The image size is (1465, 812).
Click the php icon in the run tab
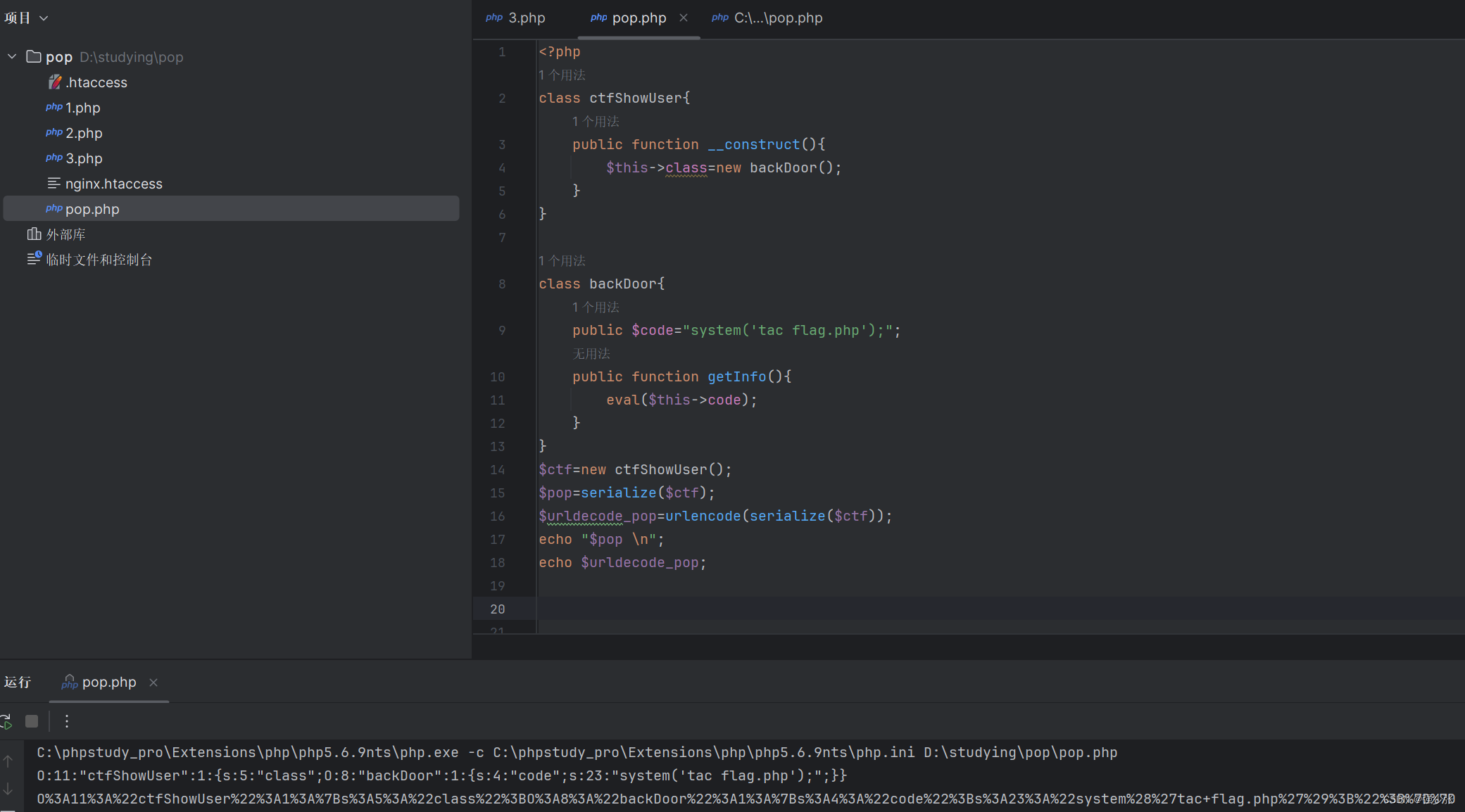pos(69,682)
